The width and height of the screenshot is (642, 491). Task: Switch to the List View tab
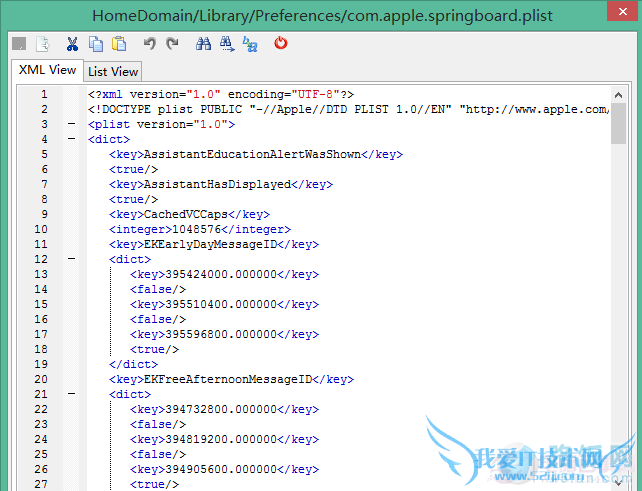pos(113,72)
